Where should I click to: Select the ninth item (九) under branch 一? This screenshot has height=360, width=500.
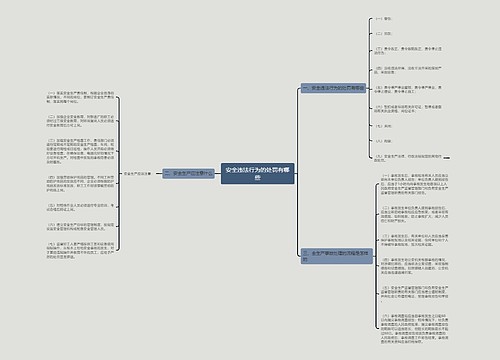coord(408,158)
